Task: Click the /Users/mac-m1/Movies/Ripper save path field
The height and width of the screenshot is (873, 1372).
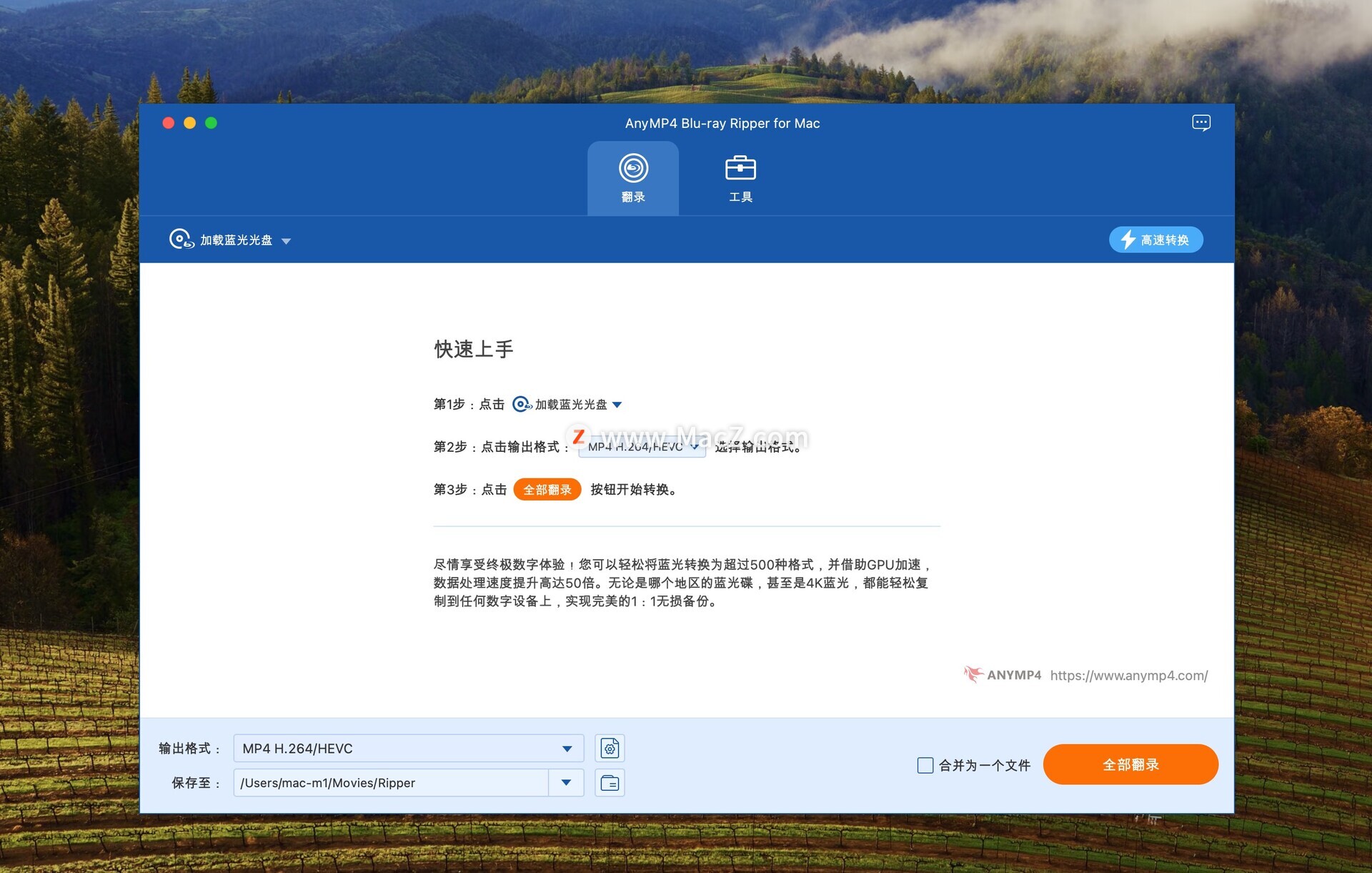Action: tap(390, 783)
